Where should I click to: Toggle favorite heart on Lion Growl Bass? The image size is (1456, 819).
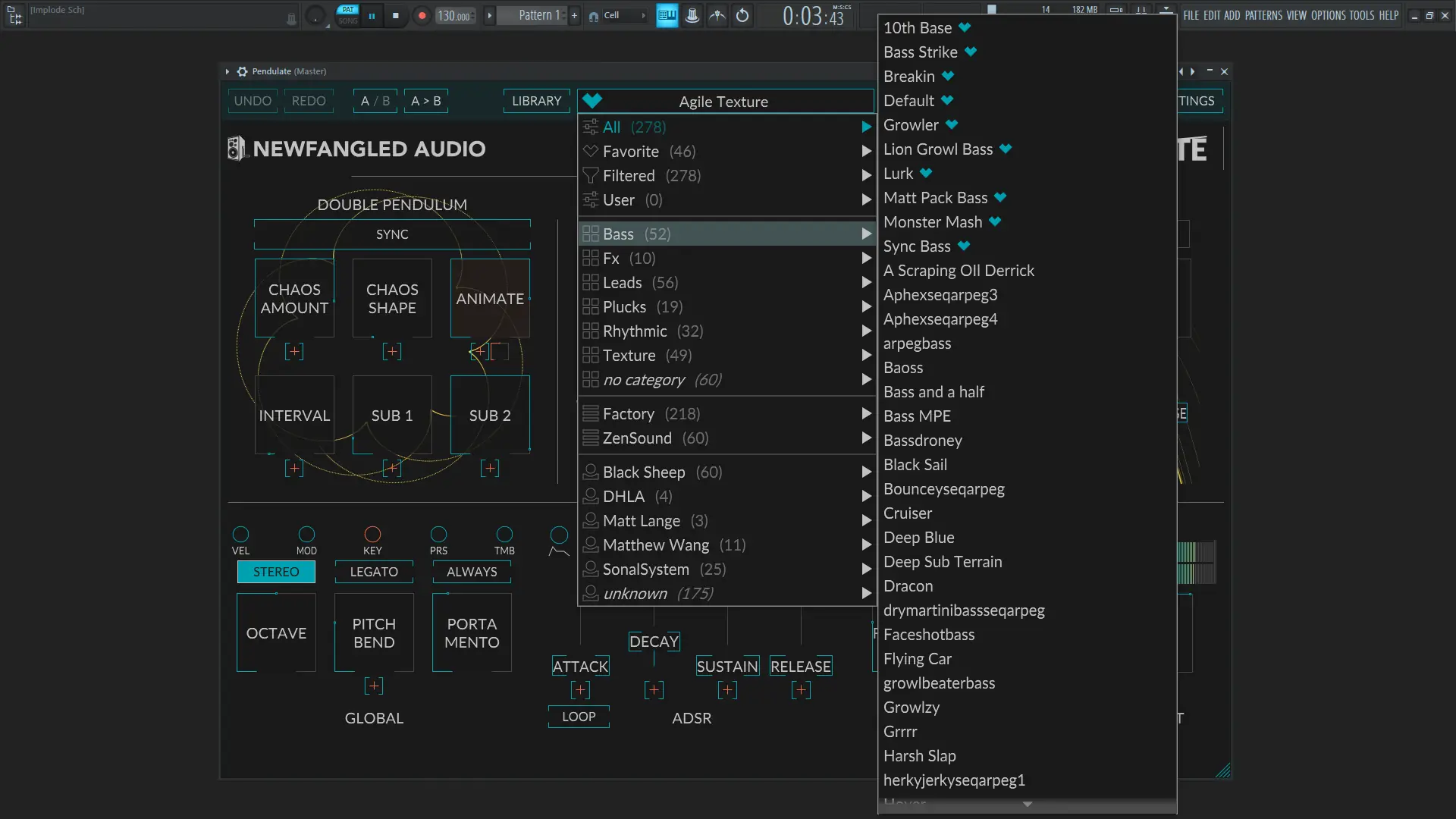coord(1006,149)
